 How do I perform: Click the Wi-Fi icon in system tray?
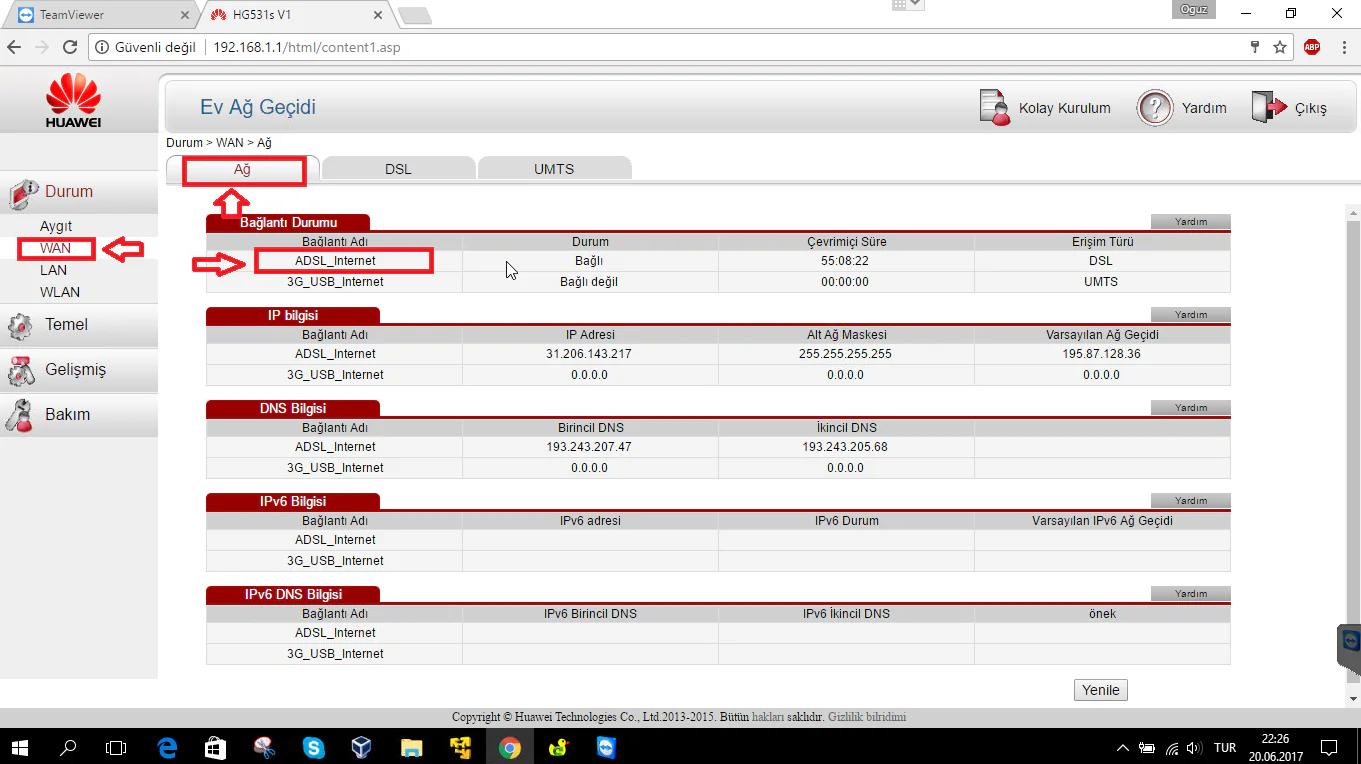pos(1171,748)
